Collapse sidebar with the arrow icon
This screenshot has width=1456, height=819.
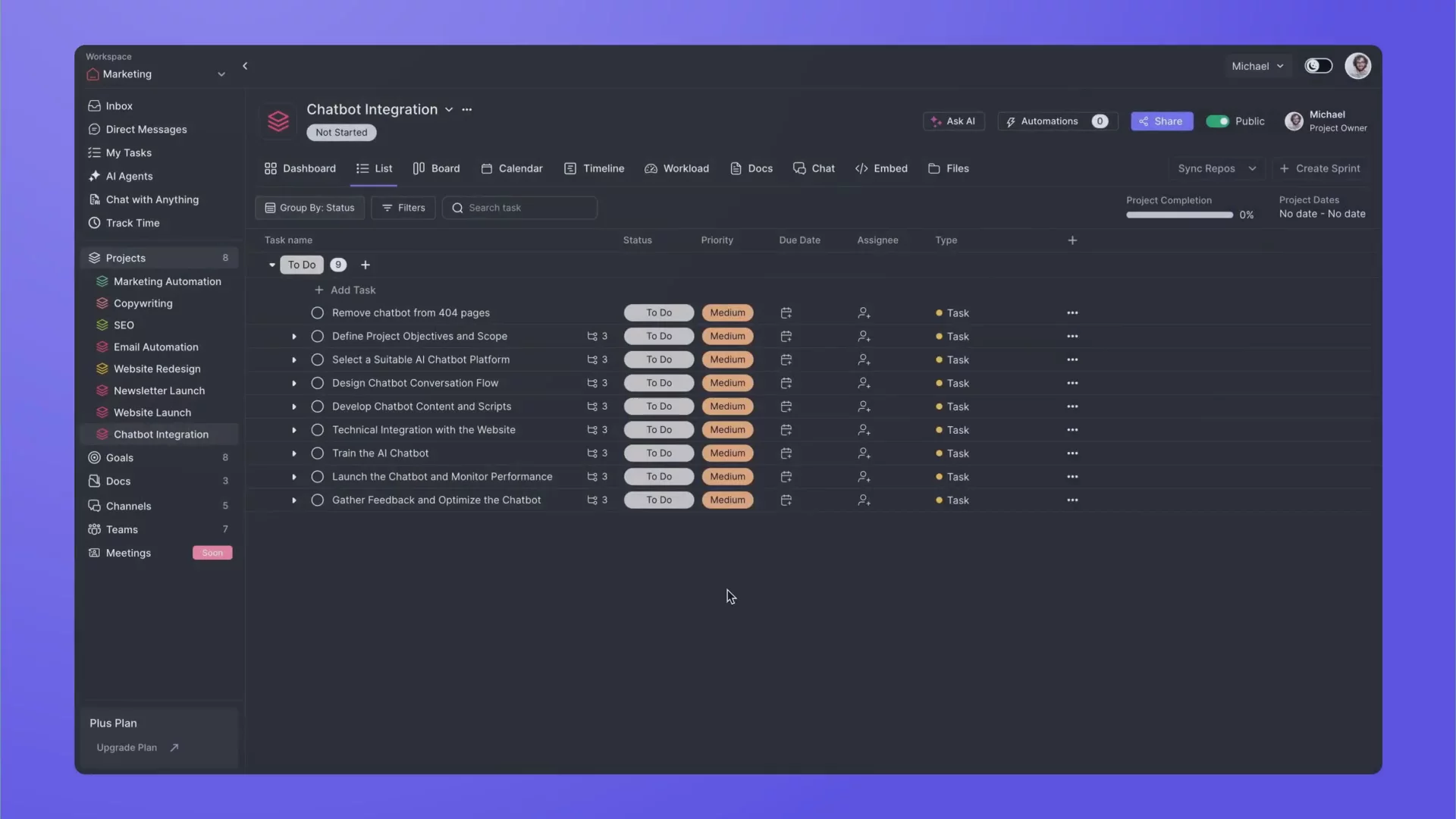point(245,66)
